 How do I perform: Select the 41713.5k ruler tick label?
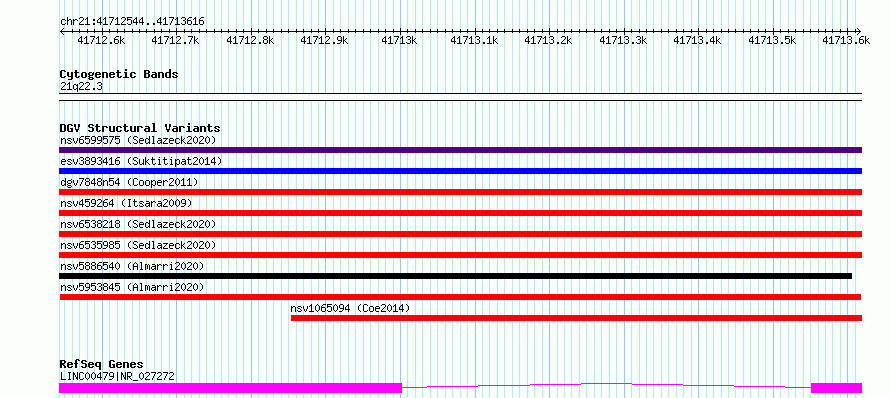click(773, 40)
